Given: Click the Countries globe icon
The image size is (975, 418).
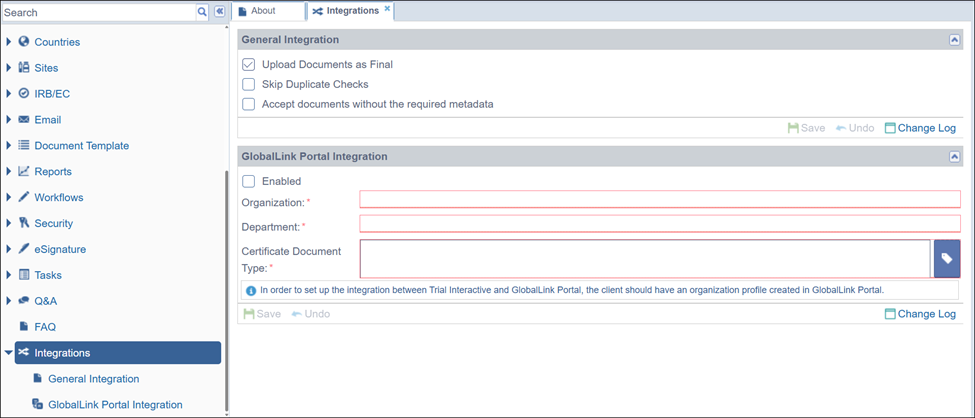Looking at the screenshot, I should pyautogui.click(x=24, y=42).
